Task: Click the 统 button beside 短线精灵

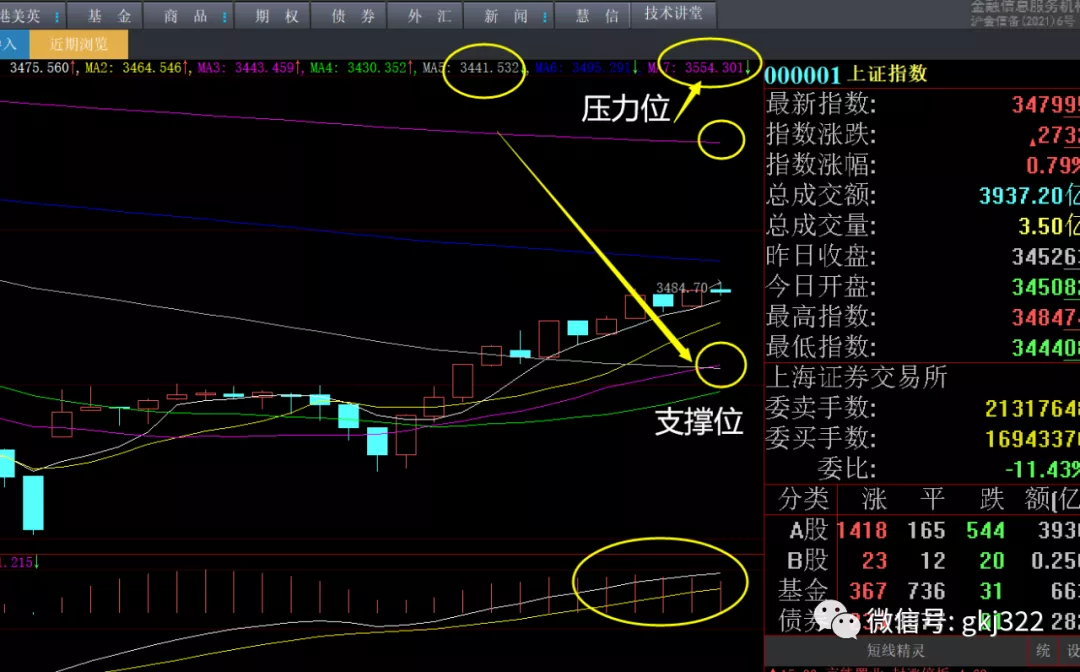Action: 1043,651
